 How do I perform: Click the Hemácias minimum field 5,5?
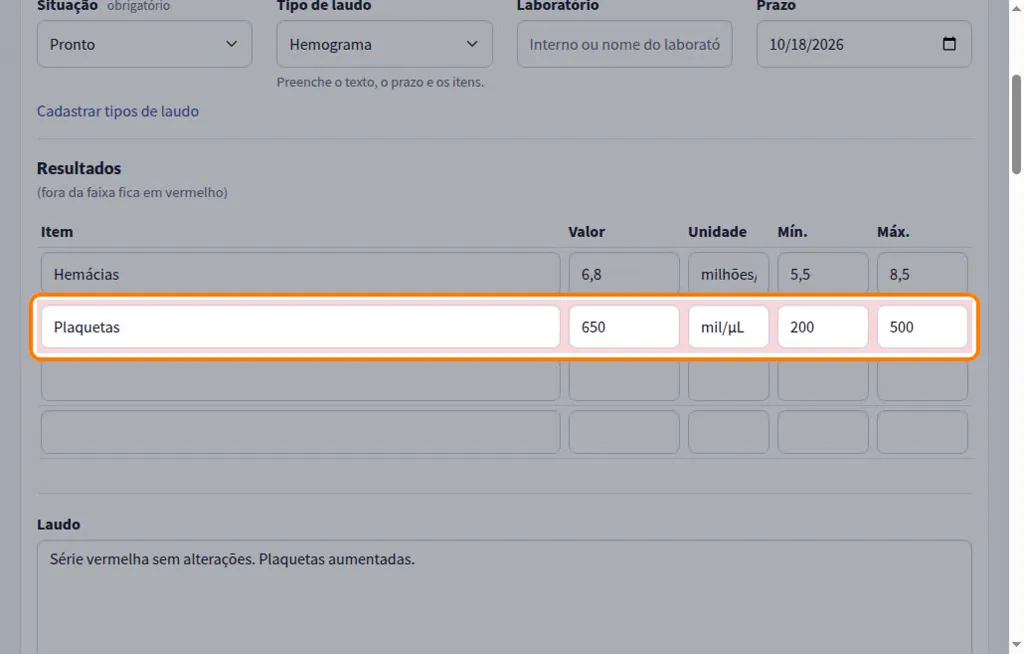point(823,274)
